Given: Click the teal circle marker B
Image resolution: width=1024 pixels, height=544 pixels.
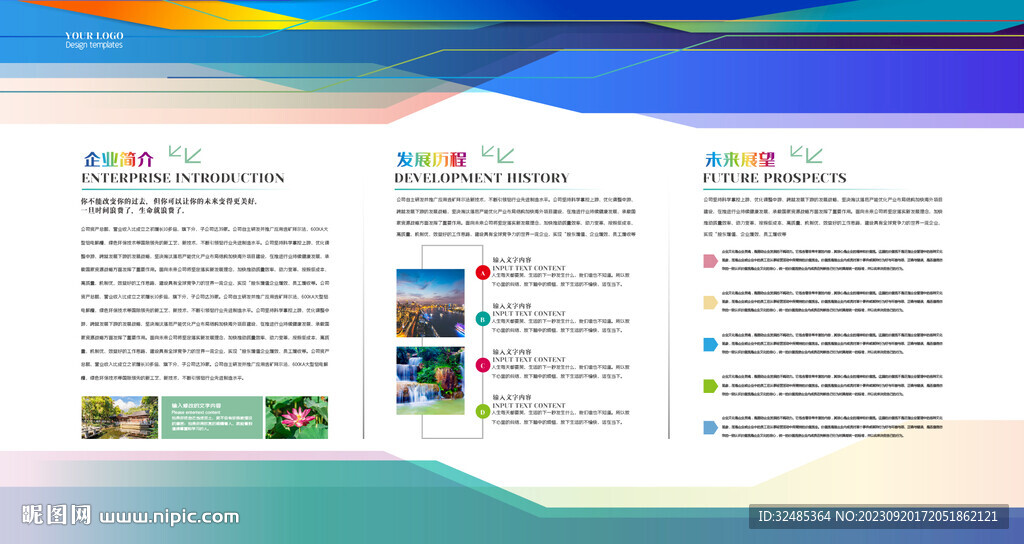Looking at the screenshot, I should pos(482,319).
